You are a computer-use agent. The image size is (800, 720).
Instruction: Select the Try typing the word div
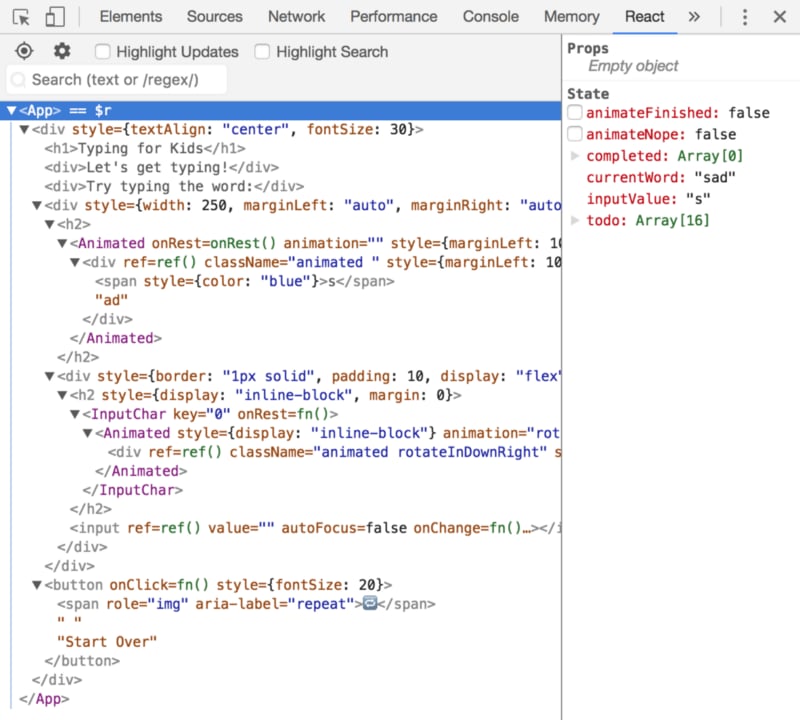174,186
